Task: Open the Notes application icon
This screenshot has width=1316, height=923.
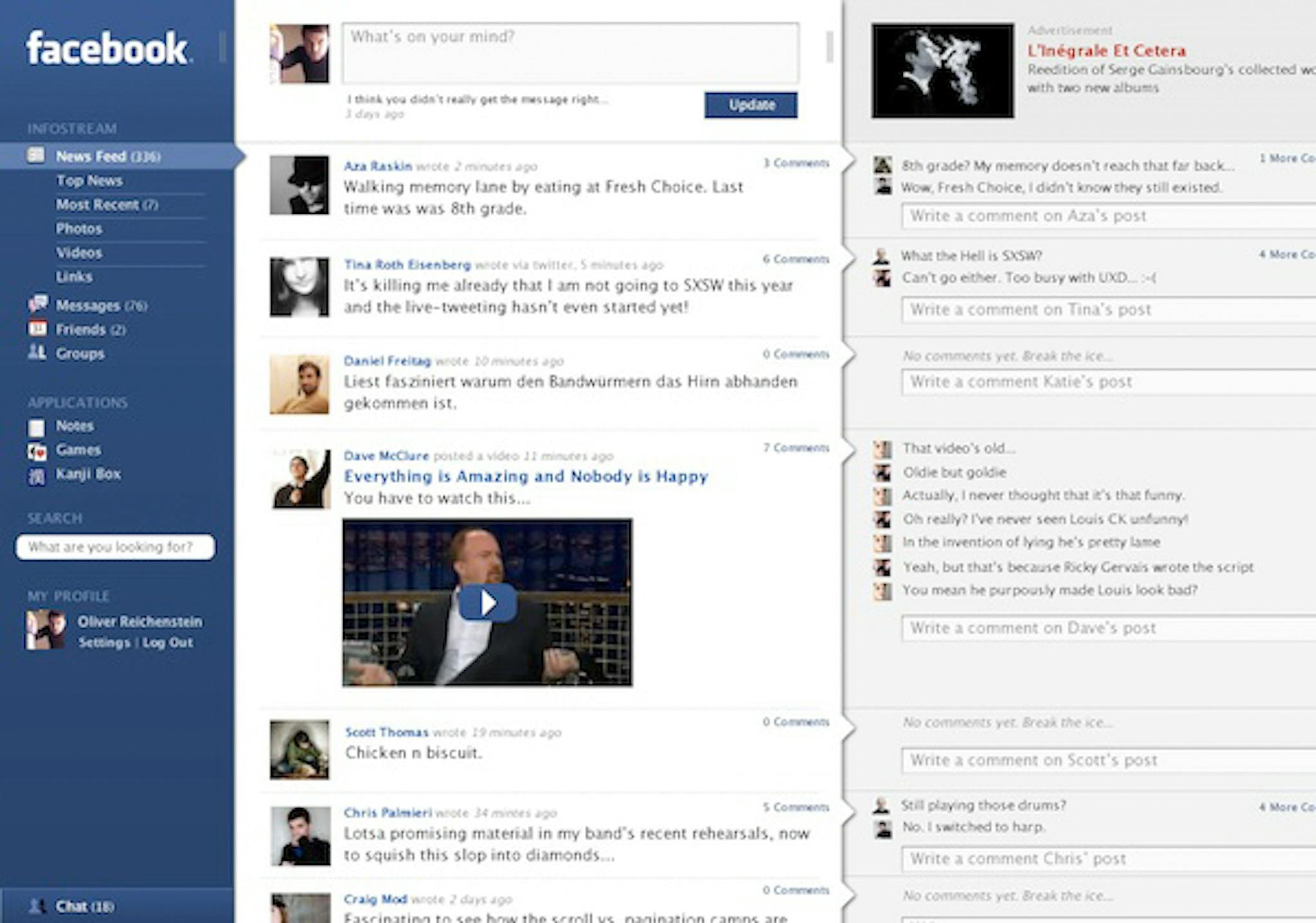Action: point(37,427)
